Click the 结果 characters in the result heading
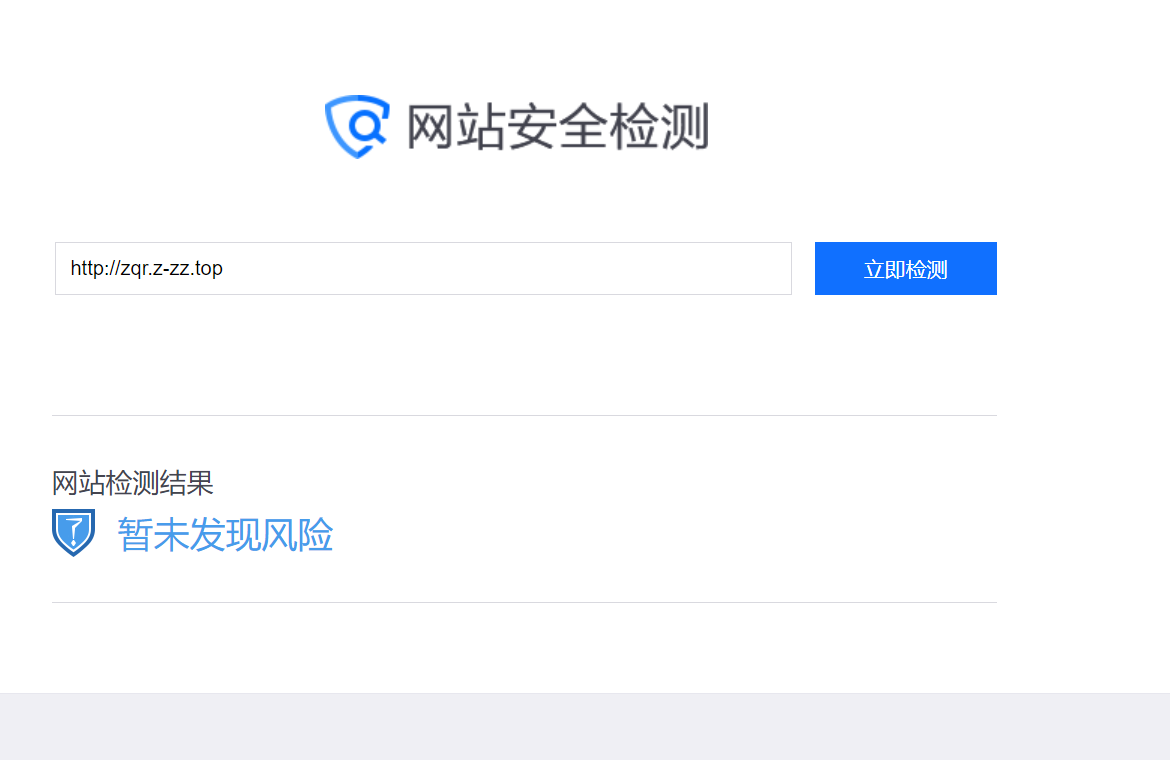Image resolution: width=1170 pixels, height=760 pixels. (x=187, y=483)
